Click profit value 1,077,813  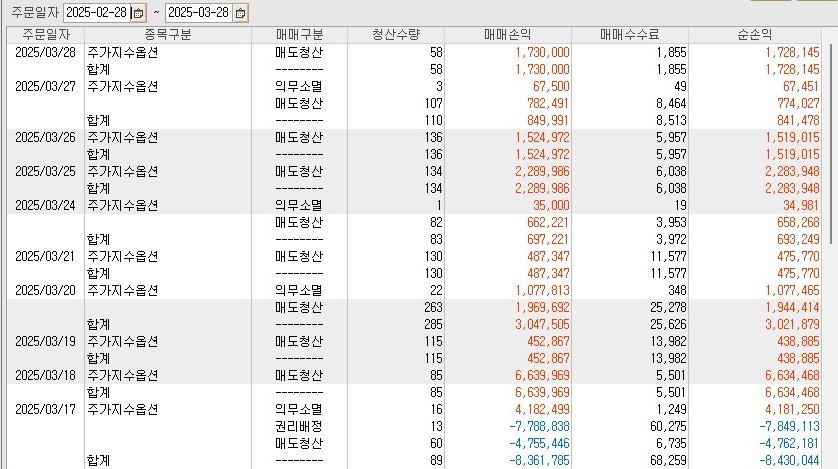542,291
